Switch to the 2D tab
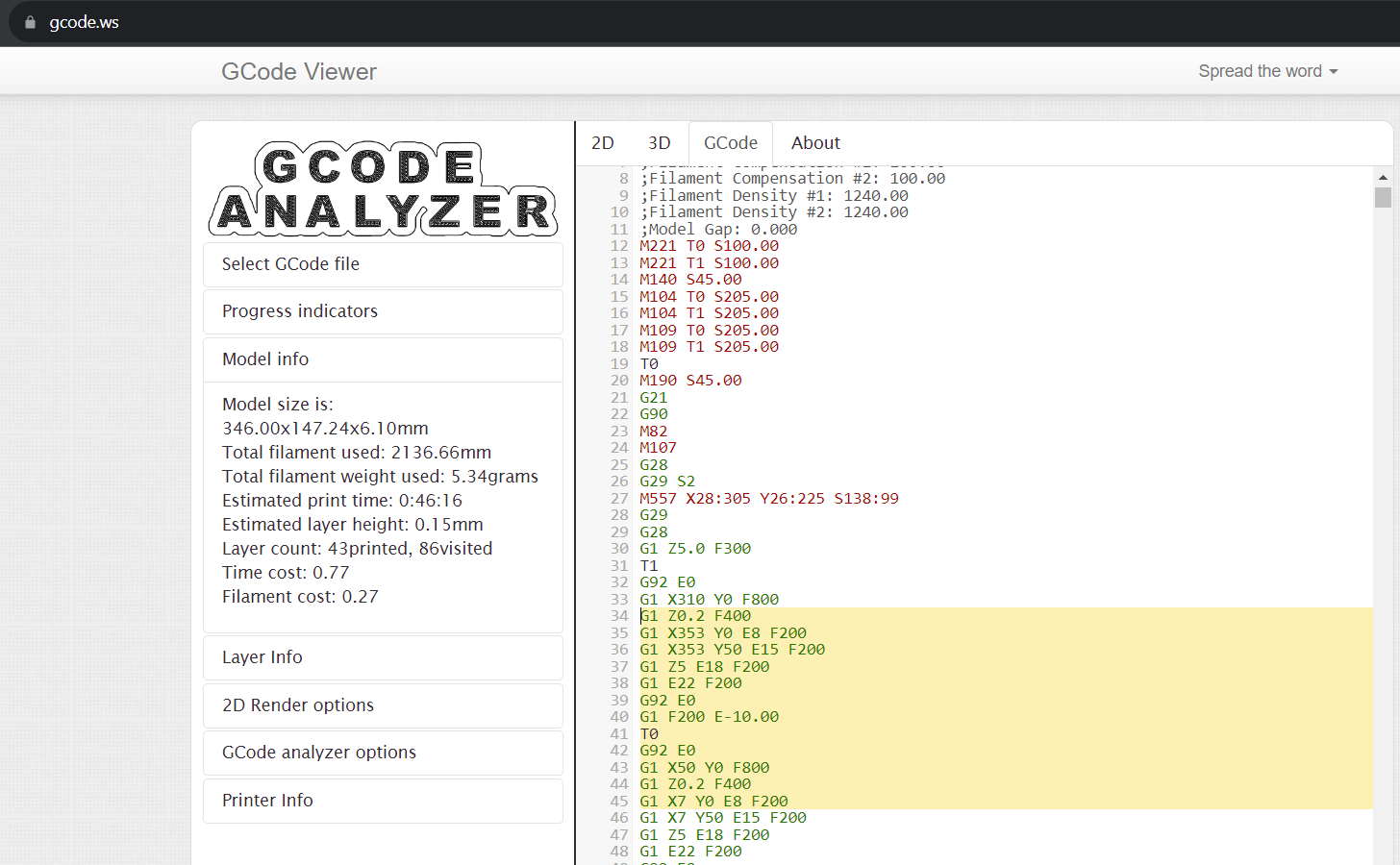 (603, 143)
